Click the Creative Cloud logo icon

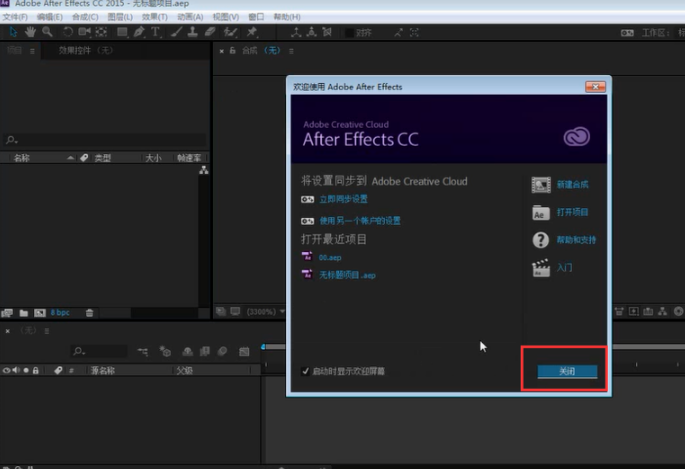(576, 136)
